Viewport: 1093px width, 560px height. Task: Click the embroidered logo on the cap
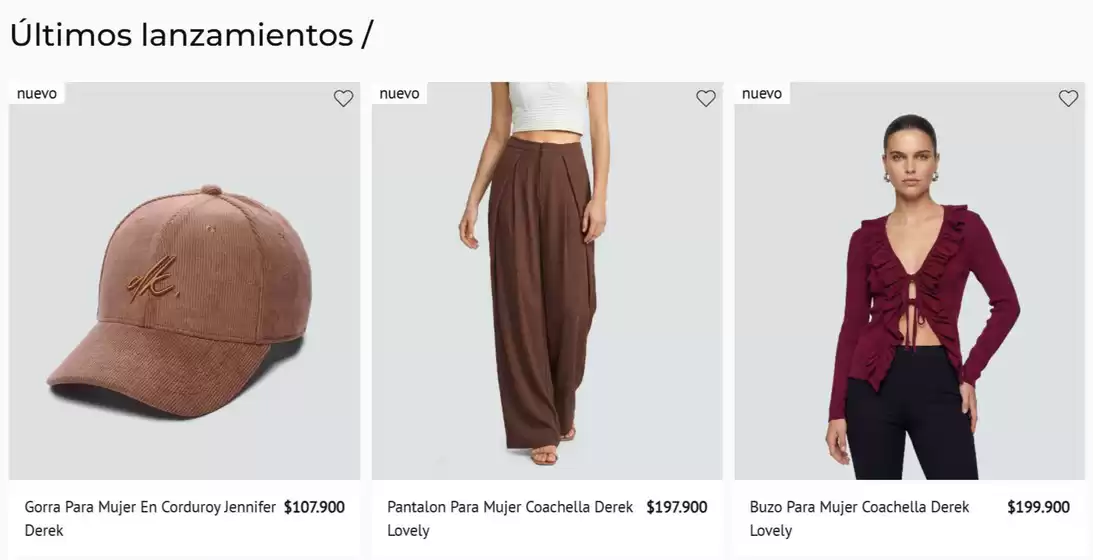[x=150, y=286]
